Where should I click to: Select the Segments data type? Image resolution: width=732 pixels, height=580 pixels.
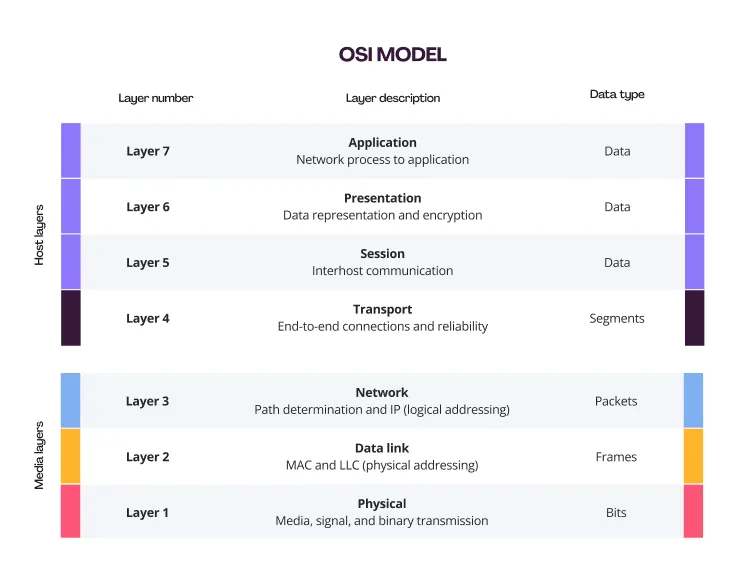(x=617, y=318)
